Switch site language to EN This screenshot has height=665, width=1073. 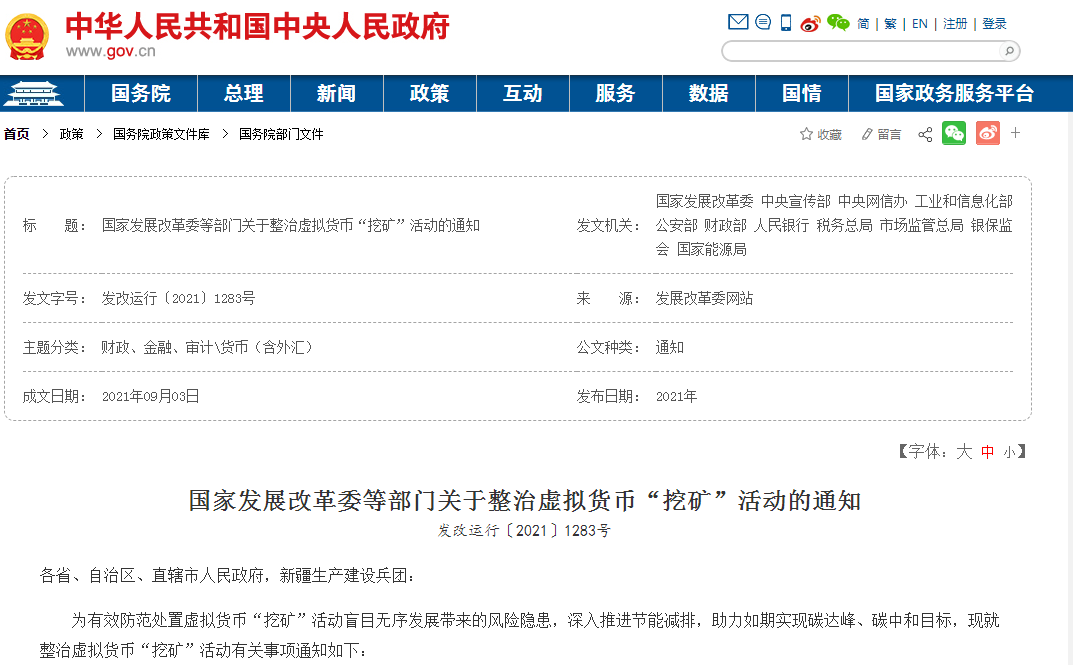918,22
